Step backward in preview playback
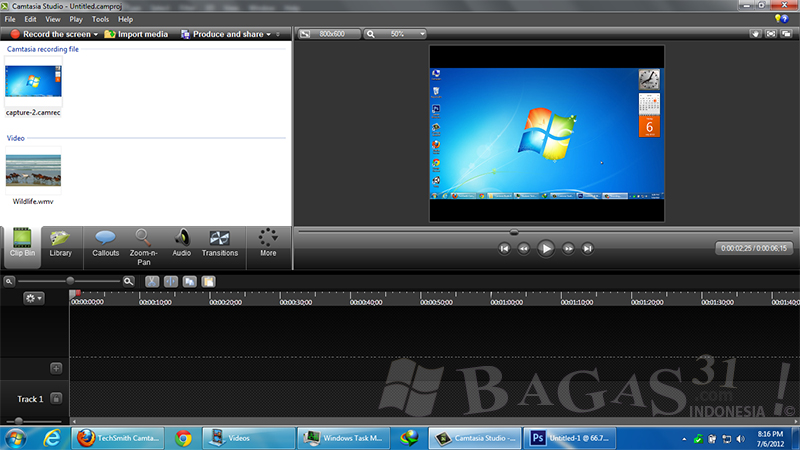The width and height of the screenshot is (800, 450). coord(523,248)
